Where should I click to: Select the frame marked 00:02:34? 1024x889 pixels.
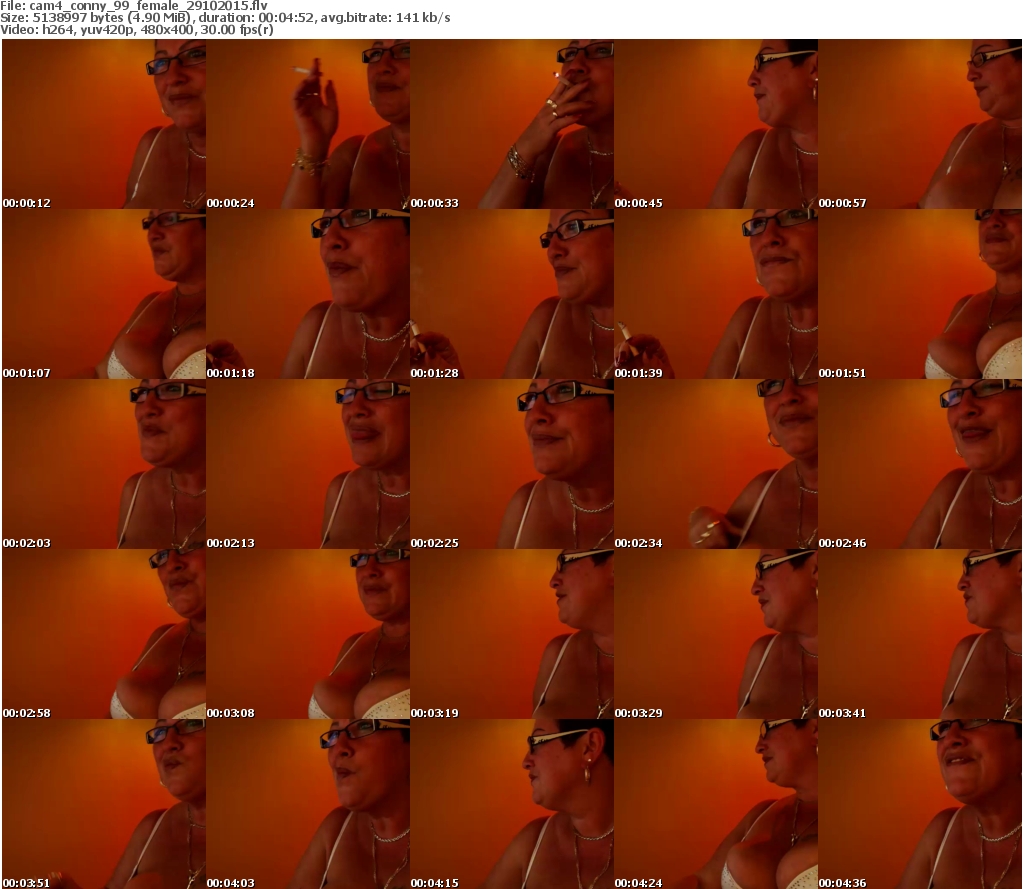[x=716, y=464]
